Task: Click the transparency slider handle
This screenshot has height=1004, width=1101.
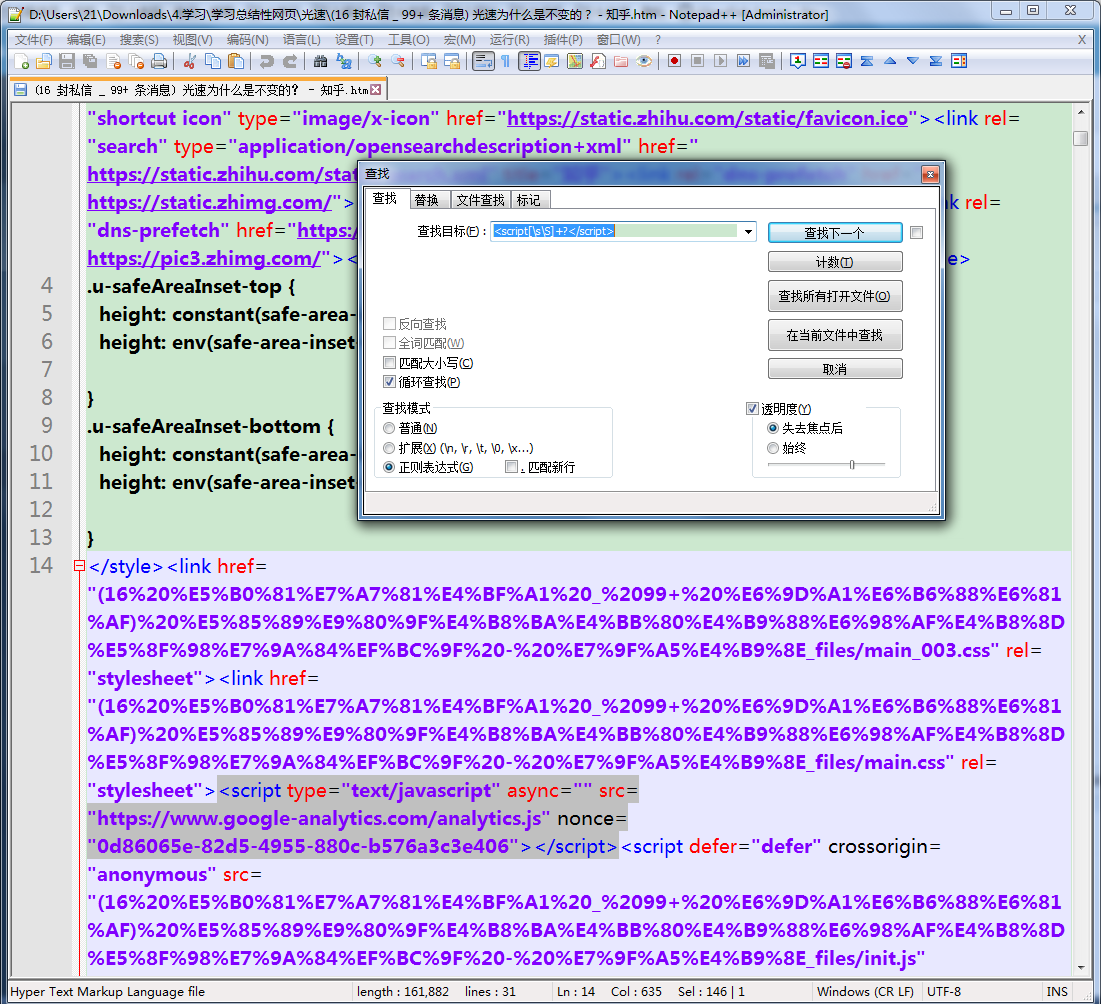Action: [852, 465]
